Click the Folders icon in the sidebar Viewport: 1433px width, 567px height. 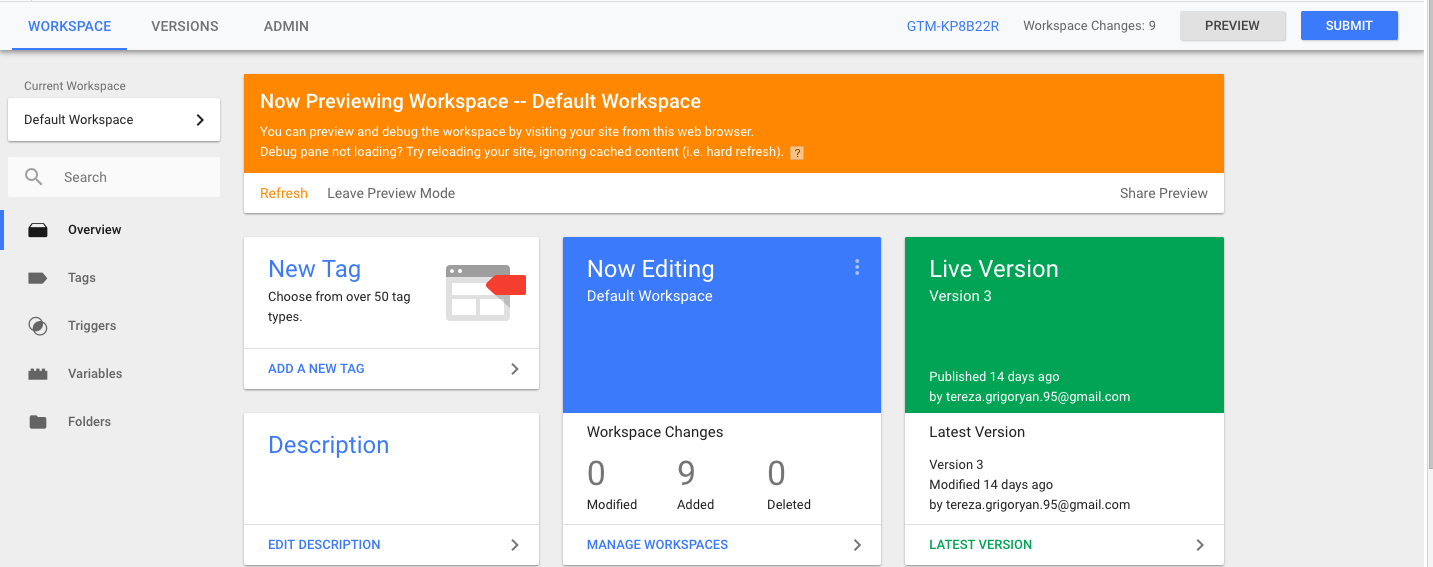(38, 422)
